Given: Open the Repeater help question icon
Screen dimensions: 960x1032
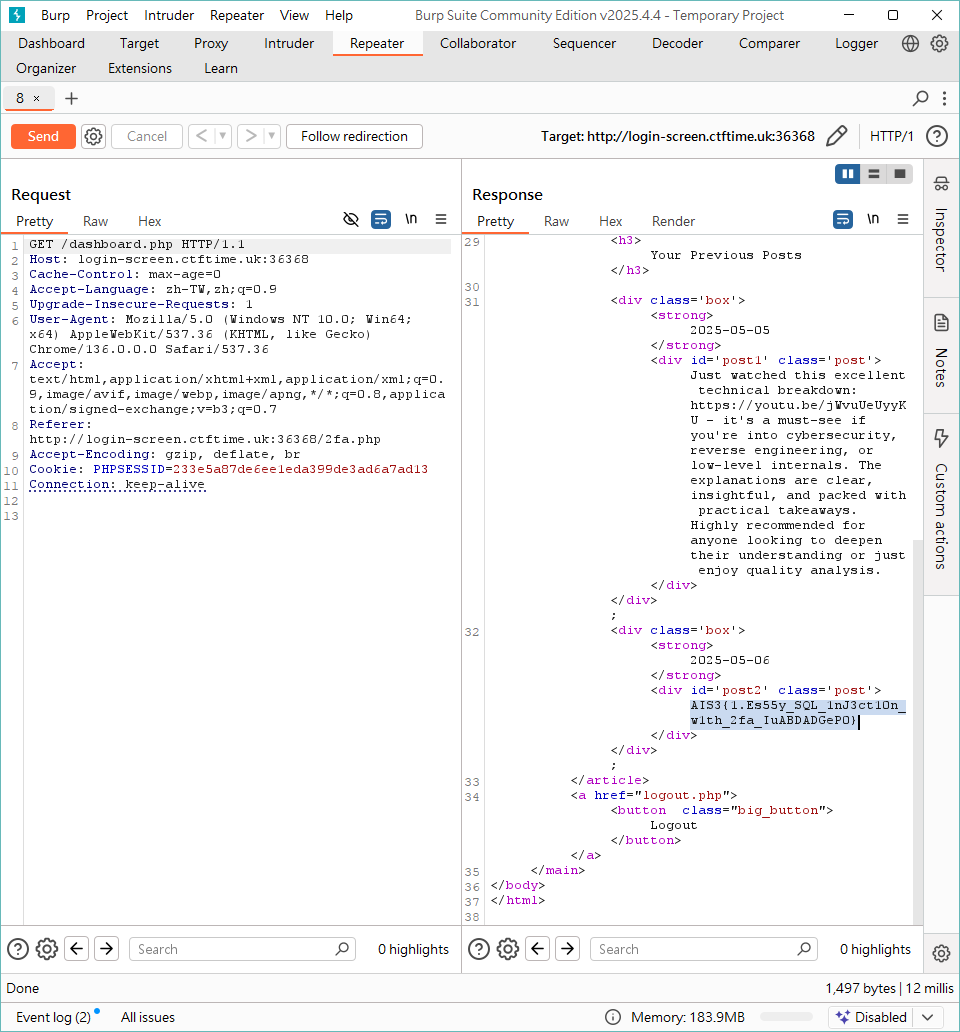Looking at the screenshot, I should (936, 136).
